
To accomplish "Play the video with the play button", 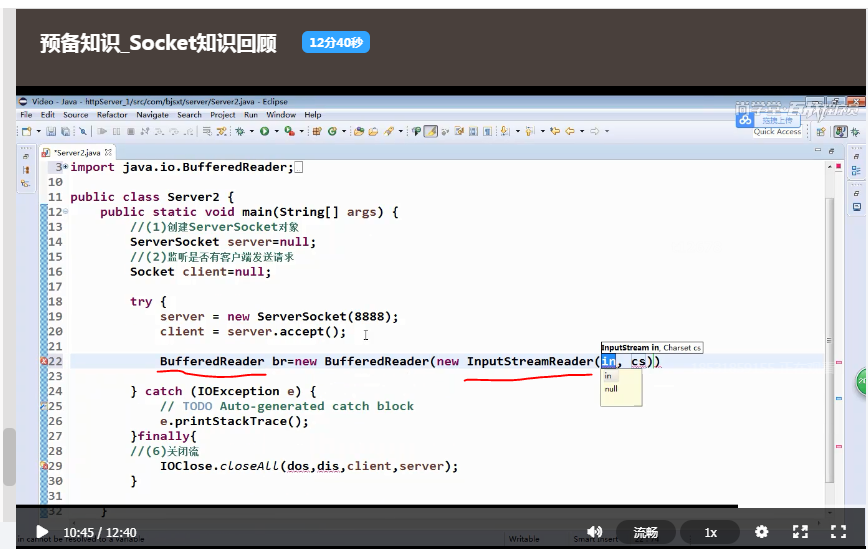I will pyautogui.click(x=42, y=532).
